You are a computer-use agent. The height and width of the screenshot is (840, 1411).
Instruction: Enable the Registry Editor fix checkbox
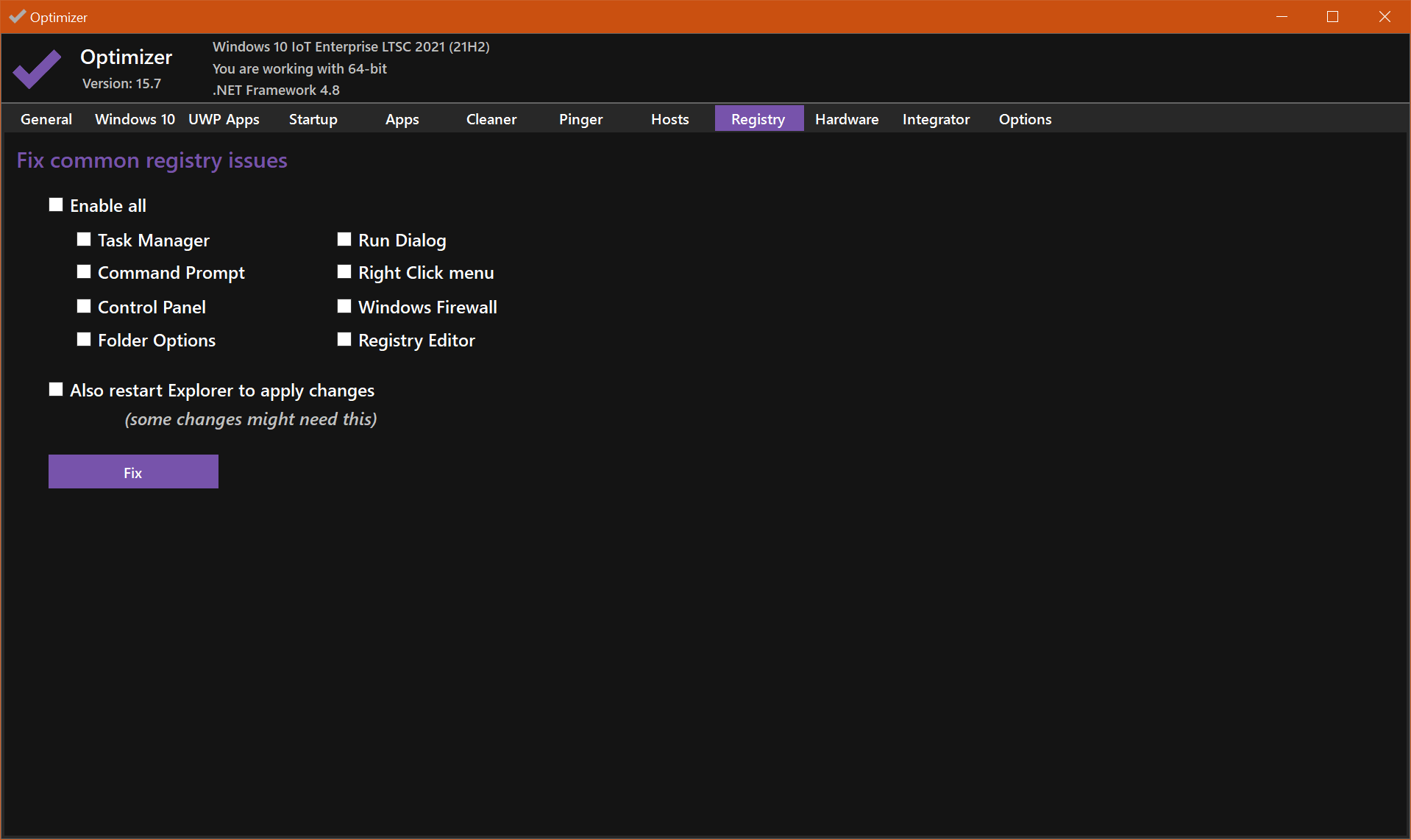(344, 339)
